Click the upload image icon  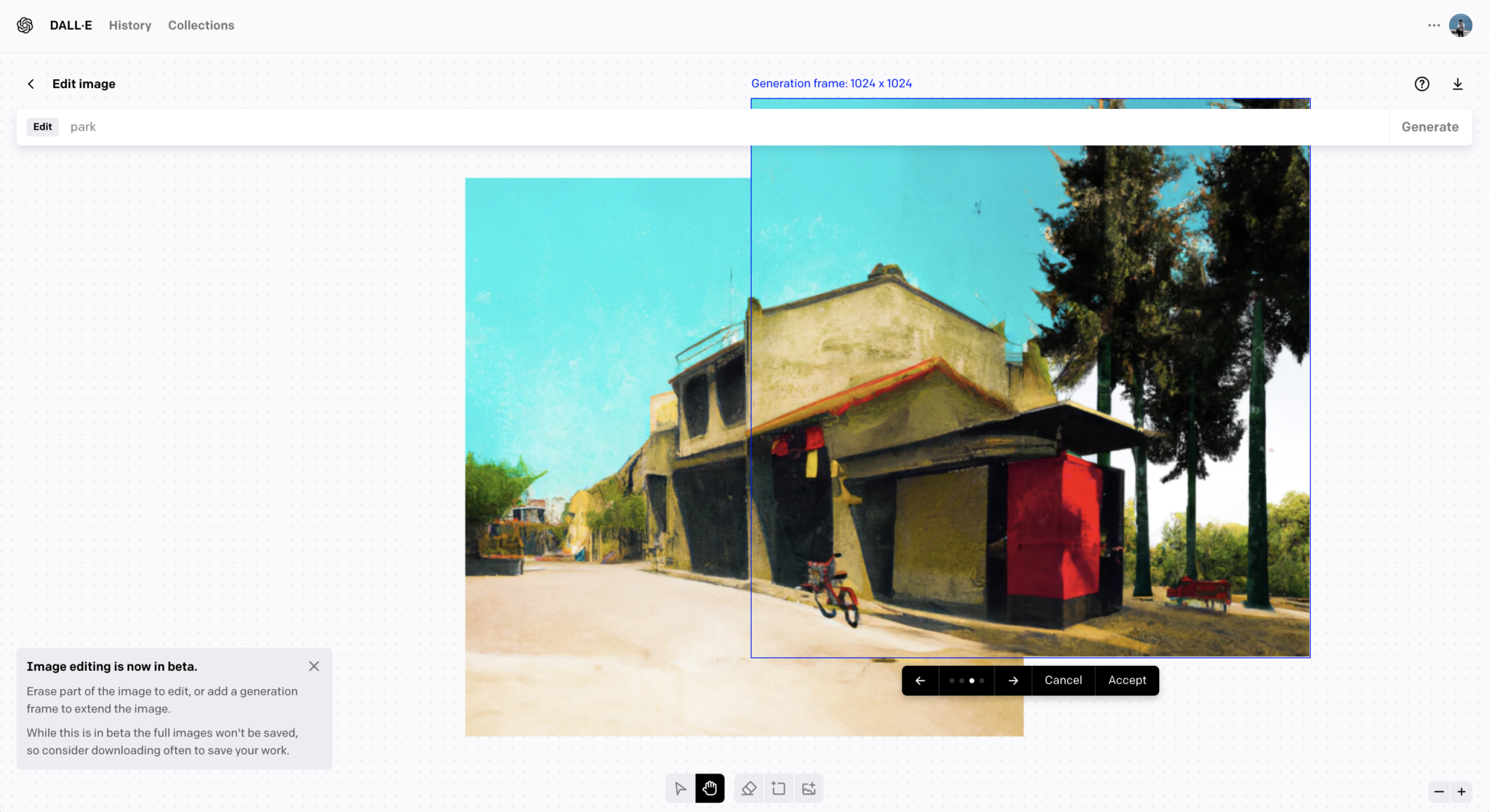[x=808, y=789]
